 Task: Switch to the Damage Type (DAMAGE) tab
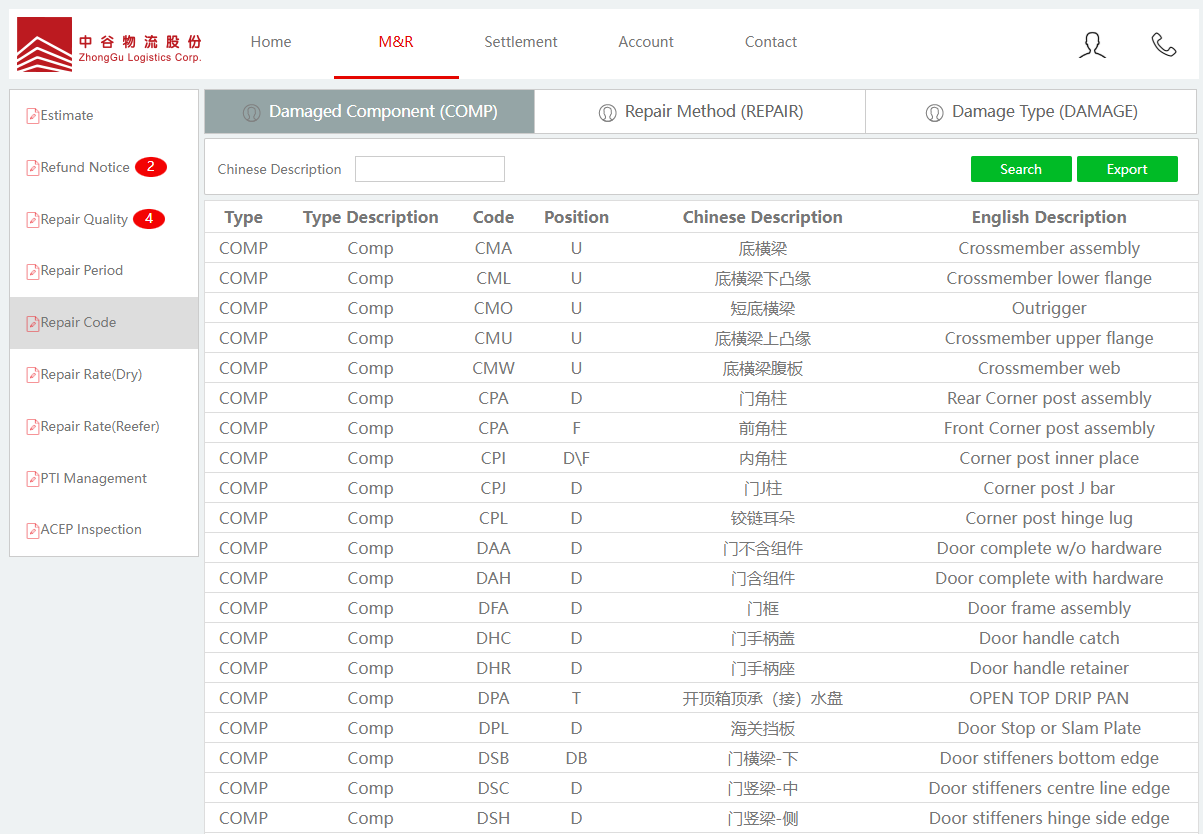pyautogui.click(x=1031, y=112)
